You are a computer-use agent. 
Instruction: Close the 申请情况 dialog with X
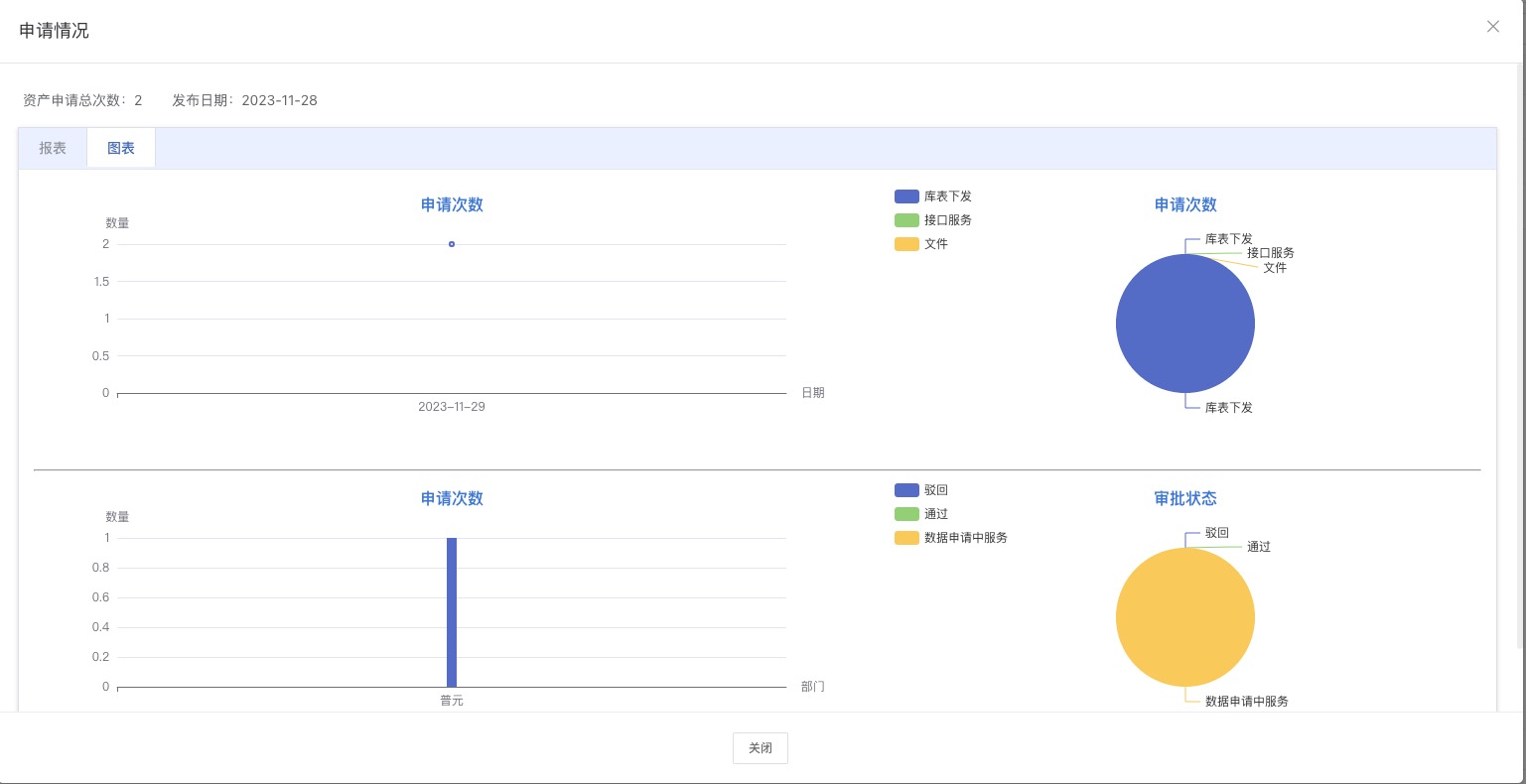pyautogui.click(x=1492, y=27)
